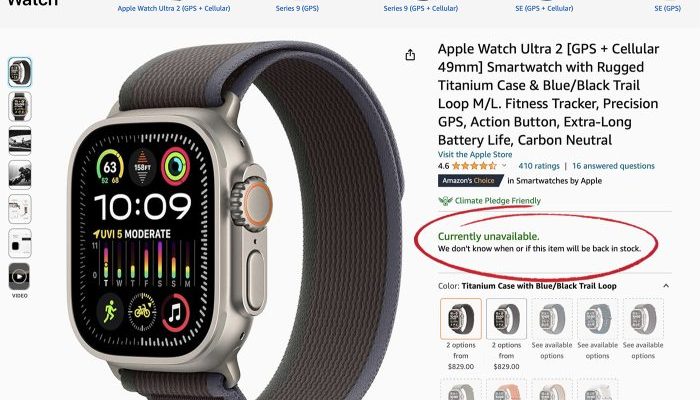Screen dimensions: 700x400
Task: Select the second watch front-view thumbnail
Action: tap(20, 107)
